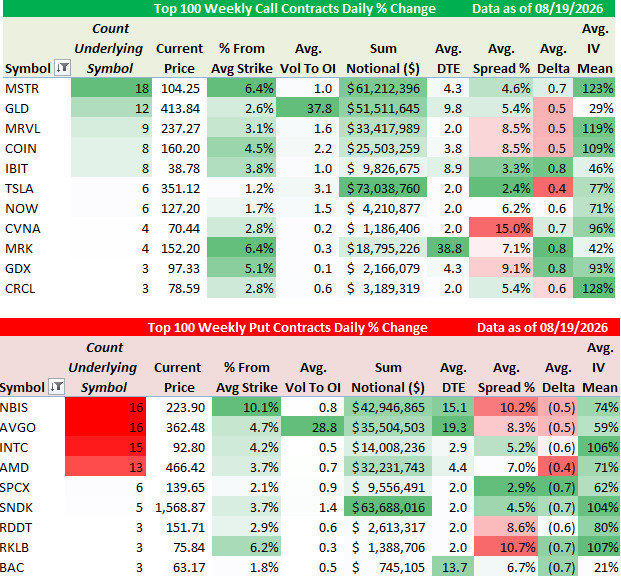The width and height of the screenshot is (621, 576).
Task: Click the Top 100 Weekly Put Contracts title
Action: click(x=288, y=328)
